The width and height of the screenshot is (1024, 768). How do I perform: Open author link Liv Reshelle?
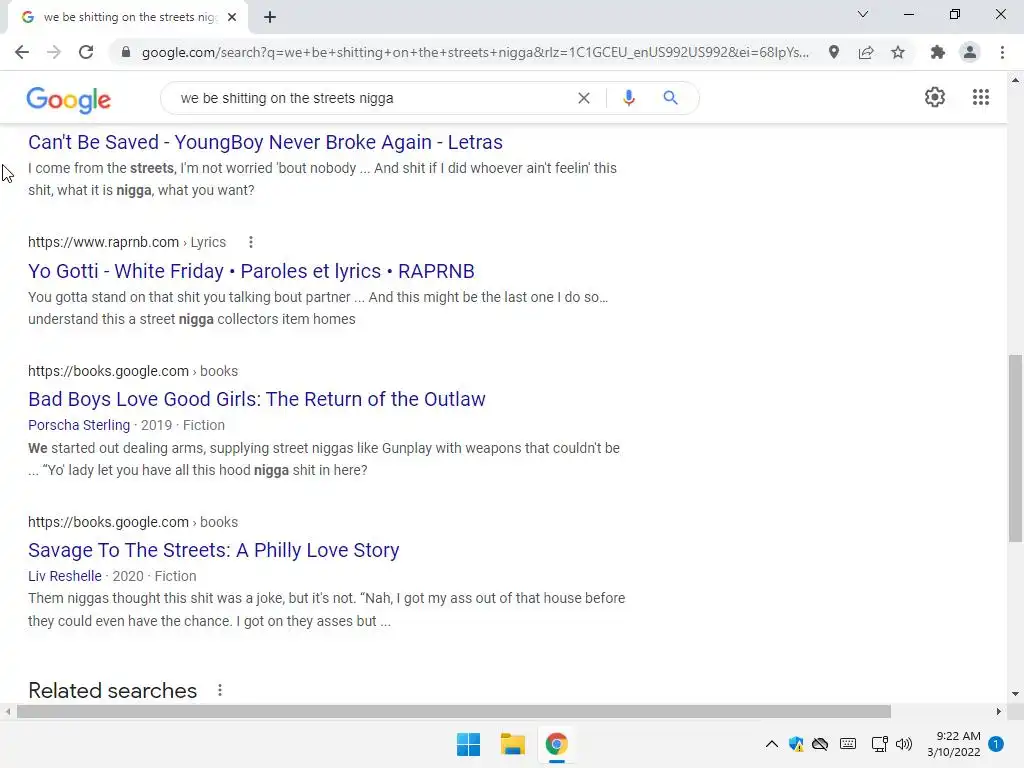point(65,576)
